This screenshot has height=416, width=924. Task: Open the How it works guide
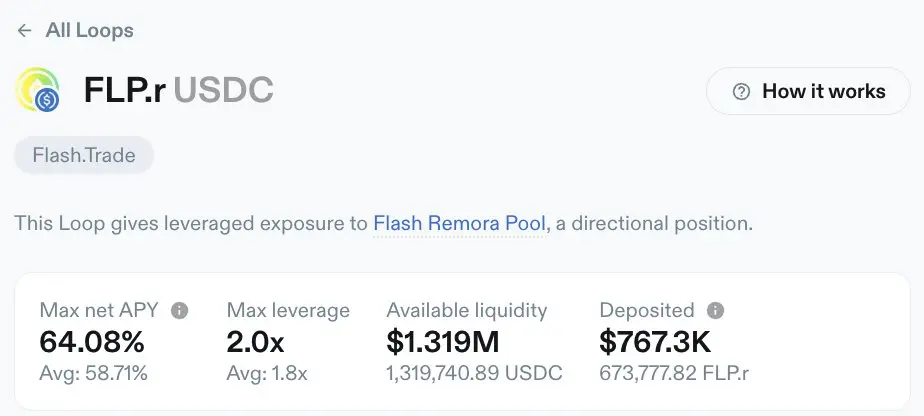pos(808,92)
